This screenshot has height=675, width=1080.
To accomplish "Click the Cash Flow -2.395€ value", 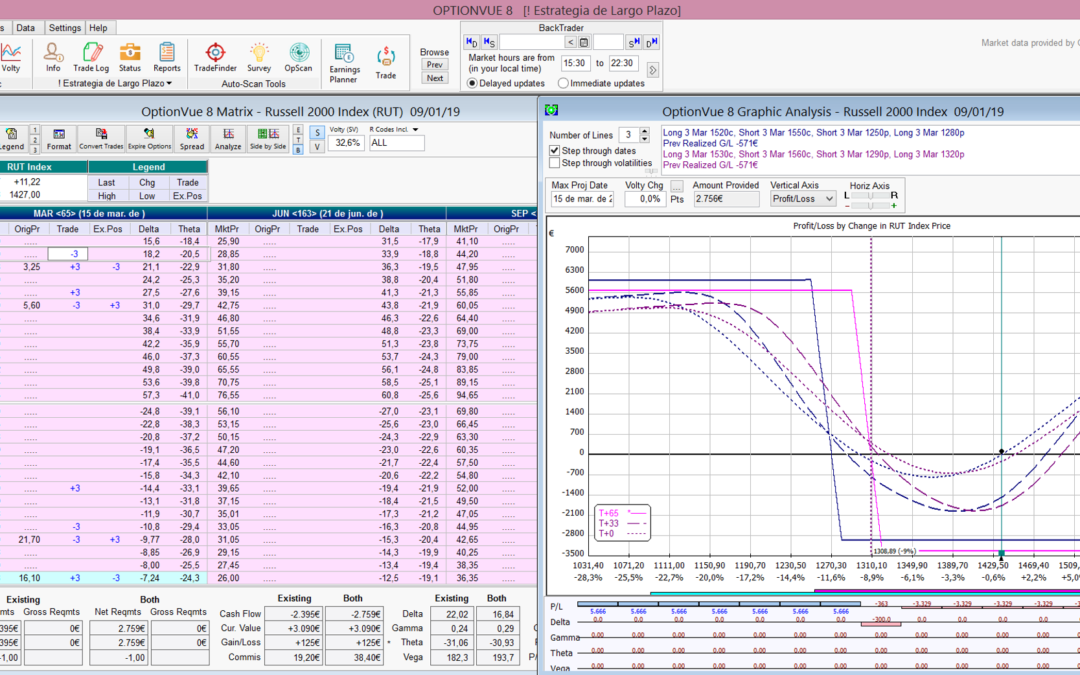I will pyautogui.click(x=294, y=614).
